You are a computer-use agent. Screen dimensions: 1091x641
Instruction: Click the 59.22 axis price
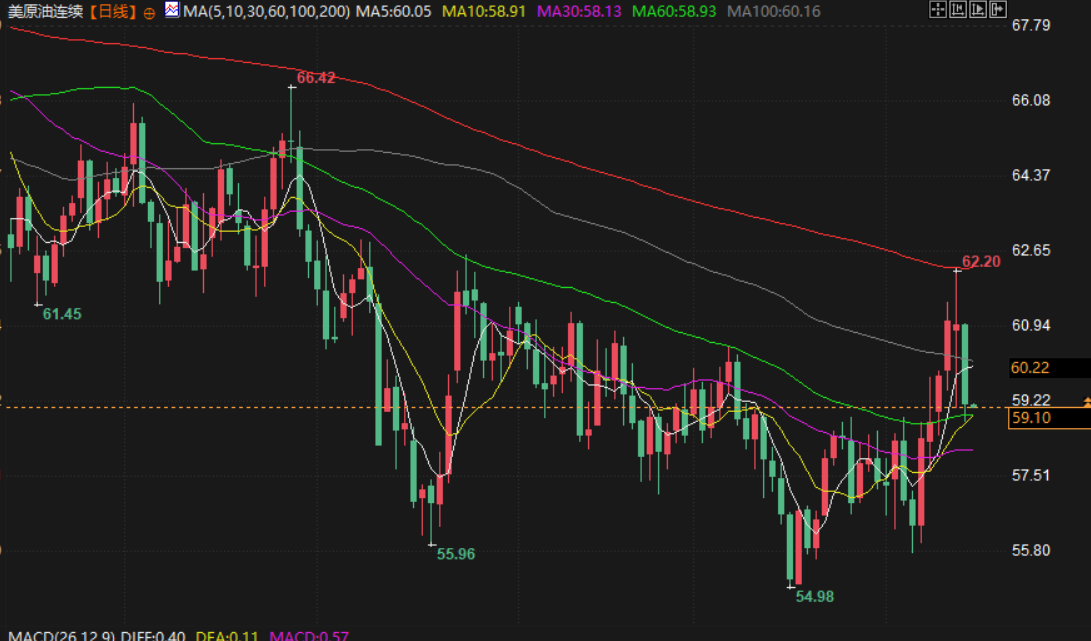pos(1030,399)
